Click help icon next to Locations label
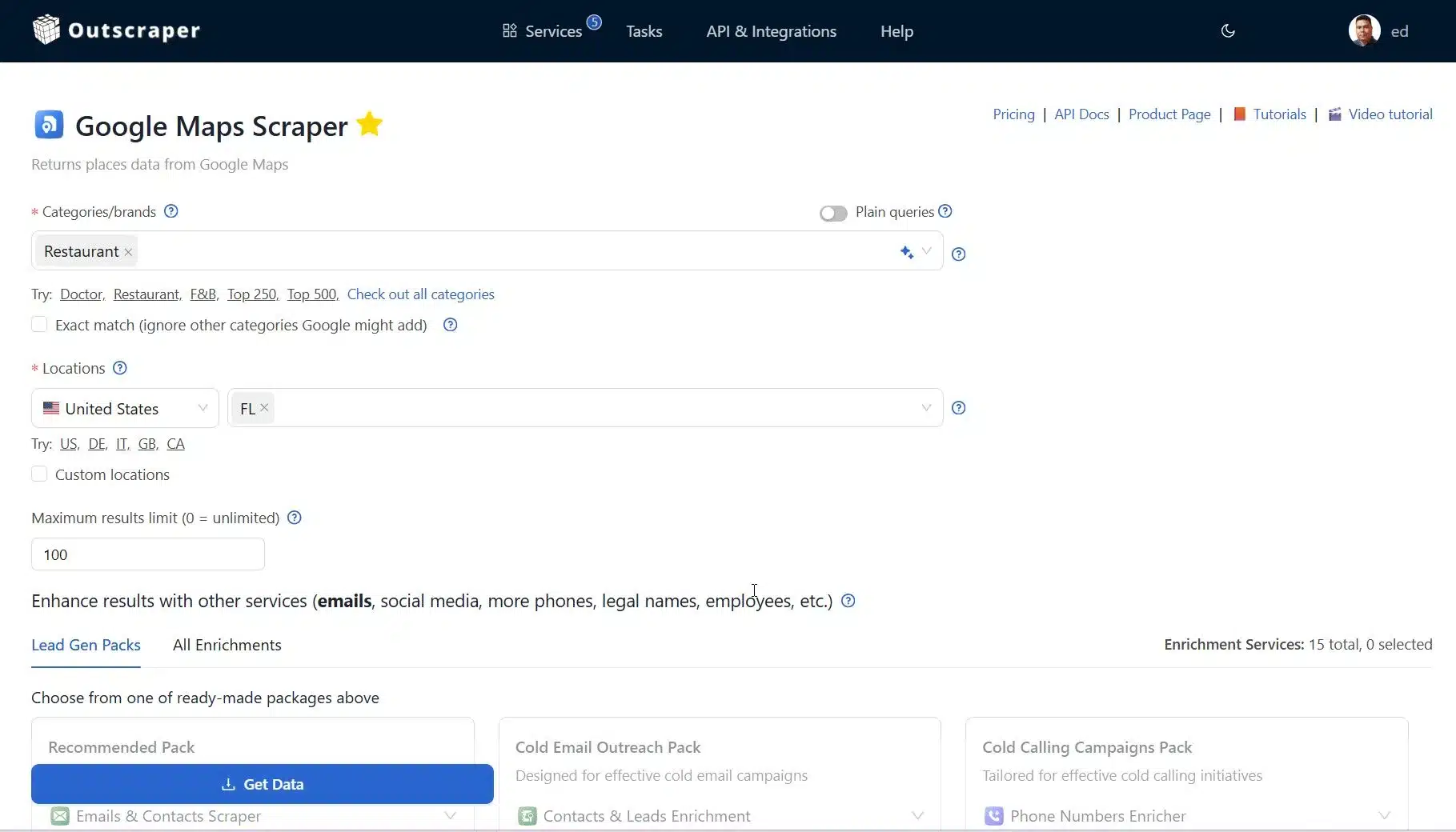This screenshot has width=1456, height=832. pos(120,368)
